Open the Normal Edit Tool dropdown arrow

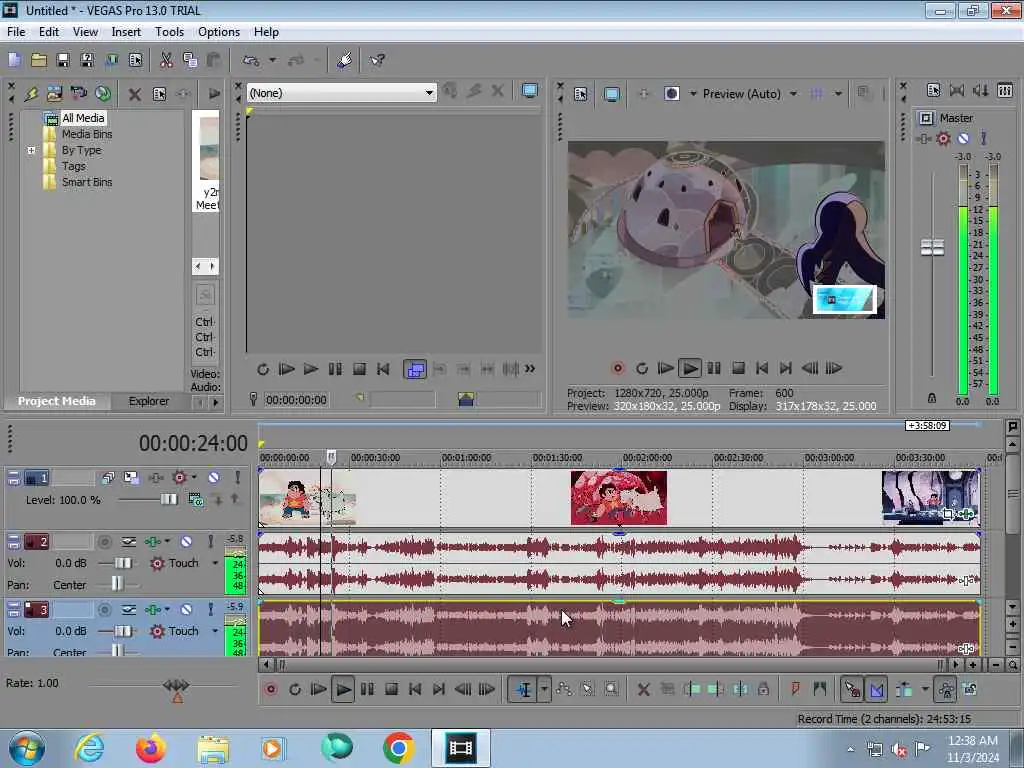click(x=544, y=689)
